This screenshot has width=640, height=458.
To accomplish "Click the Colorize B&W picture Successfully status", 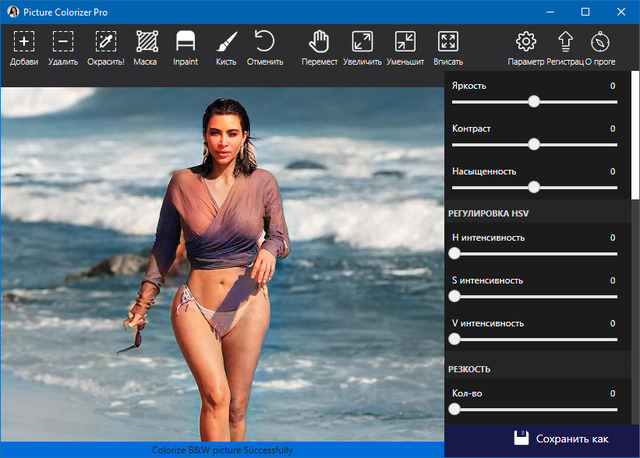I will (x=222, y=450).
